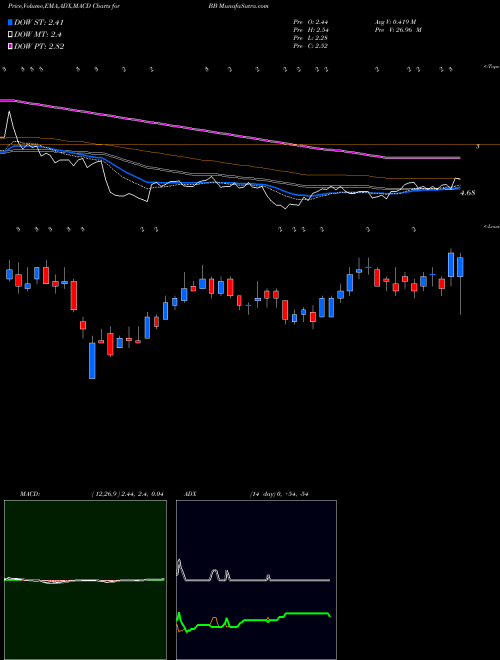Viewport: 500px width, 660px height.
Task: Click the 'Avg V: 6.419 M' volume text
Action: 395,22
